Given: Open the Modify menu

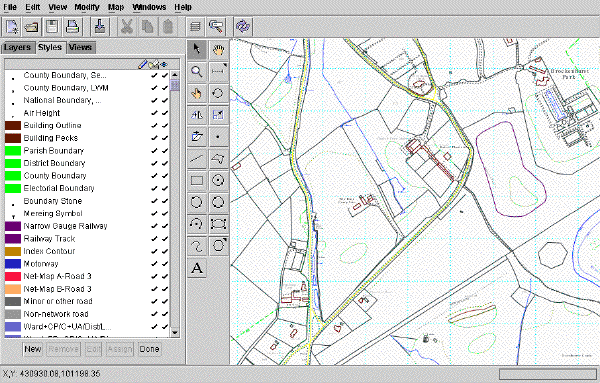Looking at the screenshot, I should [x=87, y=7].
